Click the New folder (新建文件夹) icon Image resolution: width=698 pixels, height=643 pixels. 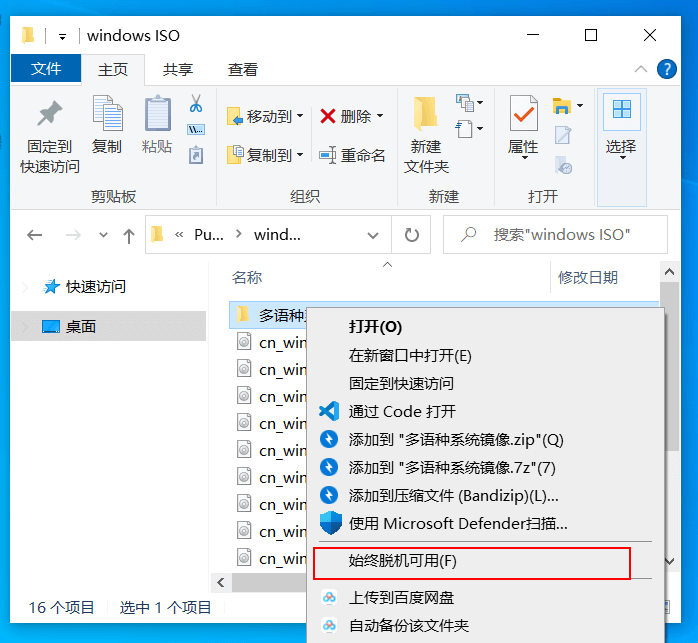pyautogui.click(x=426, y=112)
